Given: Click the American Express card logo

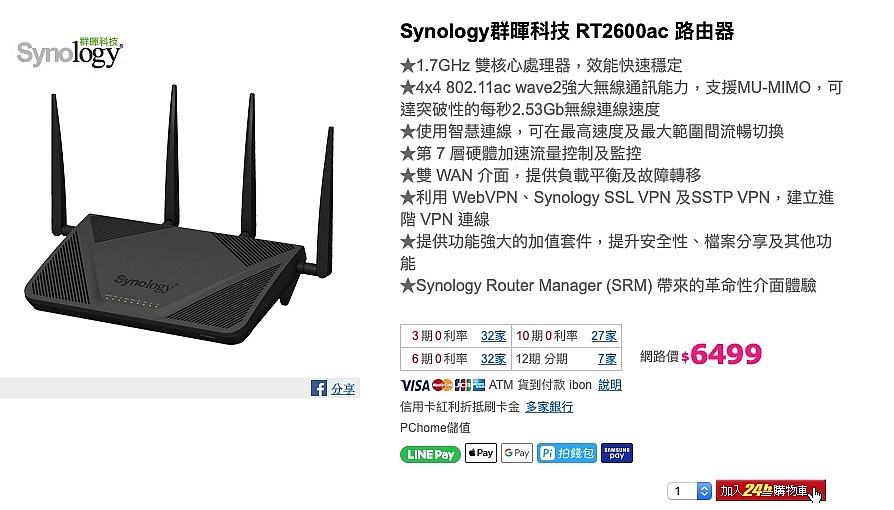Looking at the screenshot, I should point(478,385).
